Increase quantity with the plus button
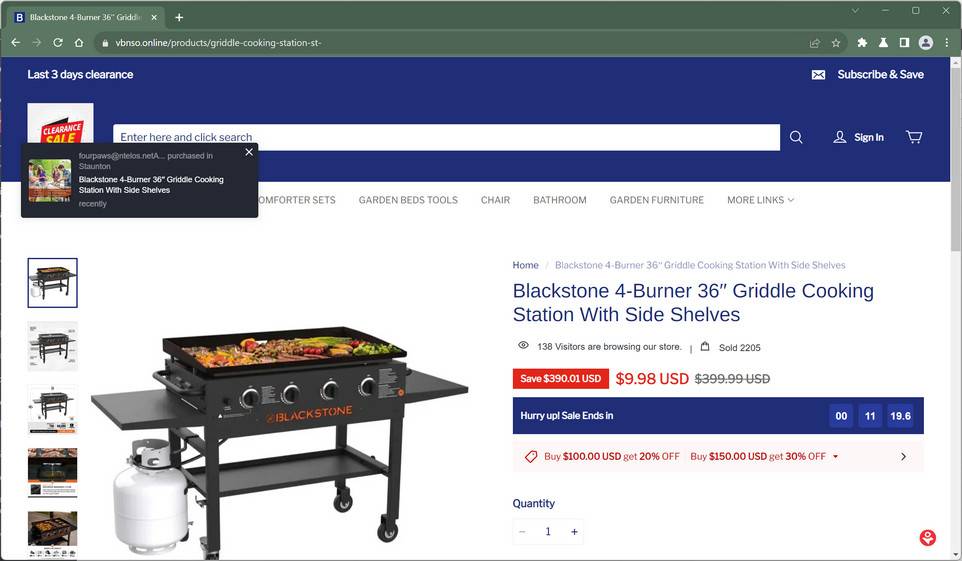962x561 pixels. click(x=574, y=532)
